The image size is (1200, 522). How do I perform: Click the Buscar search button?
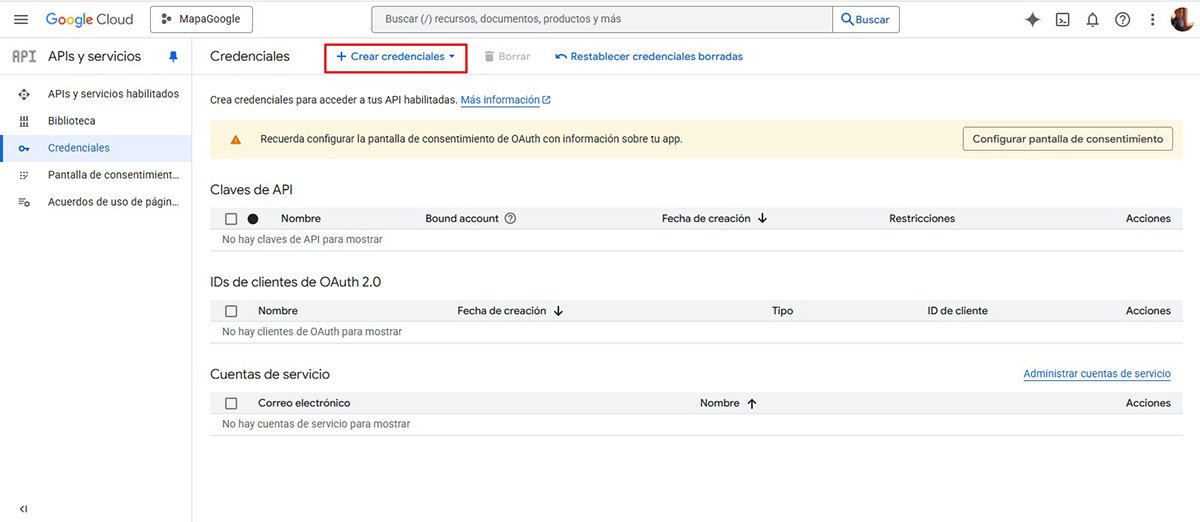866,19
